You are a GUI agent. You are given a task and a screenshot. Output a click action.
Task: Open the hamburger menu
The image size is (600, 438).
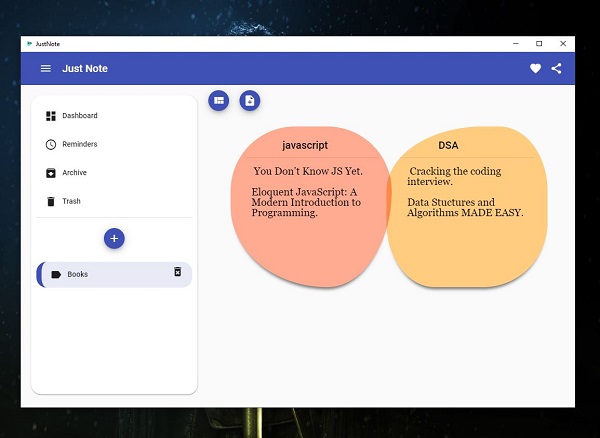tap(46, 68)
